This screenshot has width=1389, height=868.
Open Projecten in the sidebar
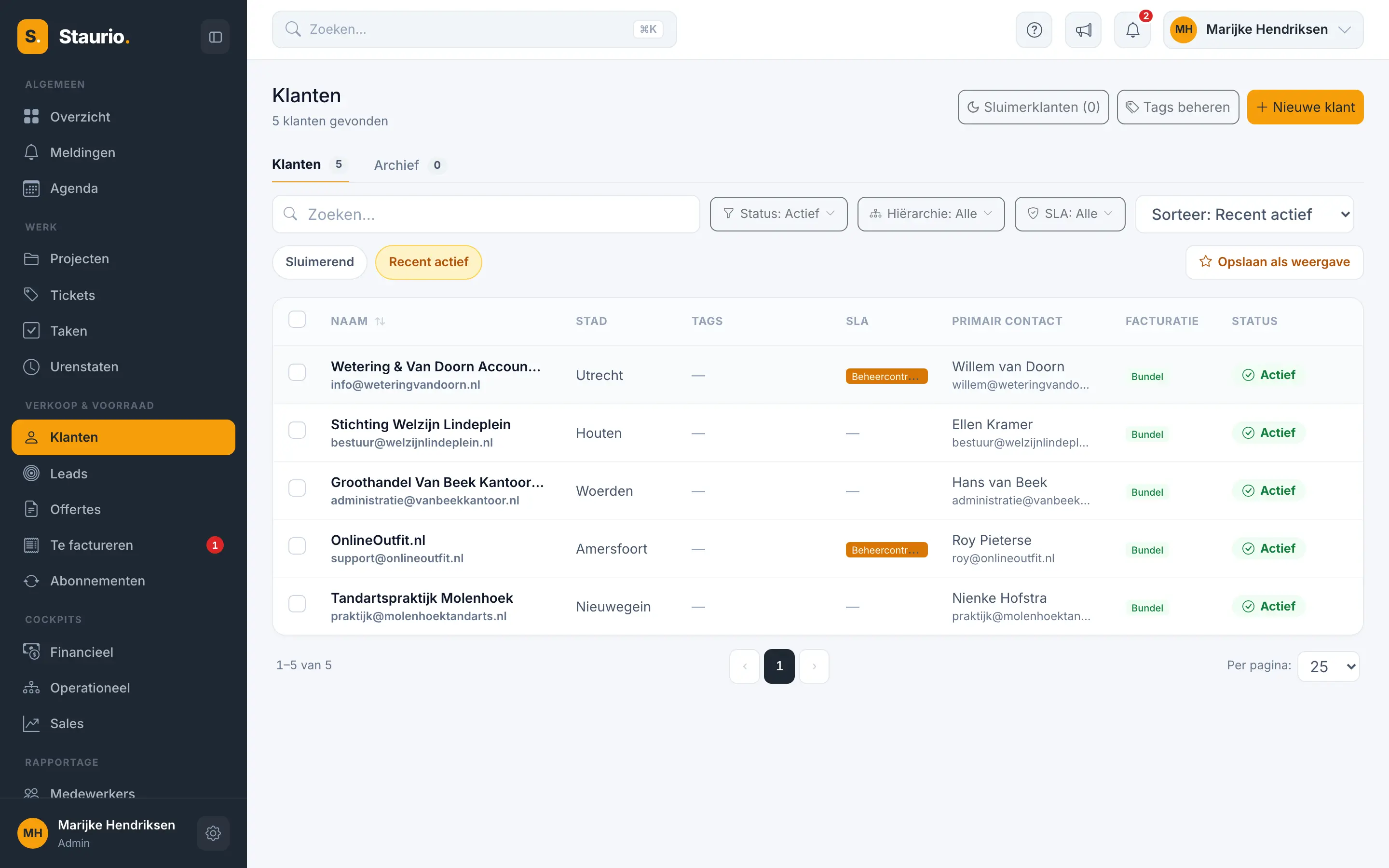click(x=123, y=259)
